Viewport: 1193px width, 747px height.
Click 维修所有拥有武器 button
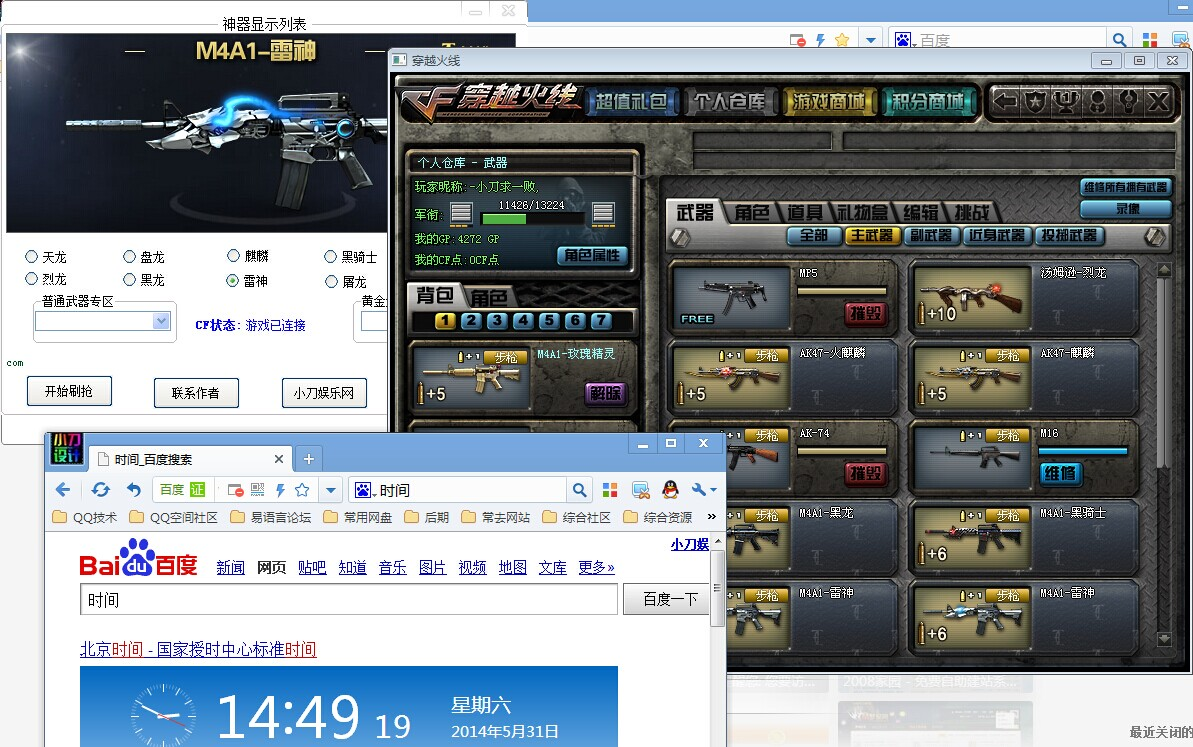[1125, 187]
